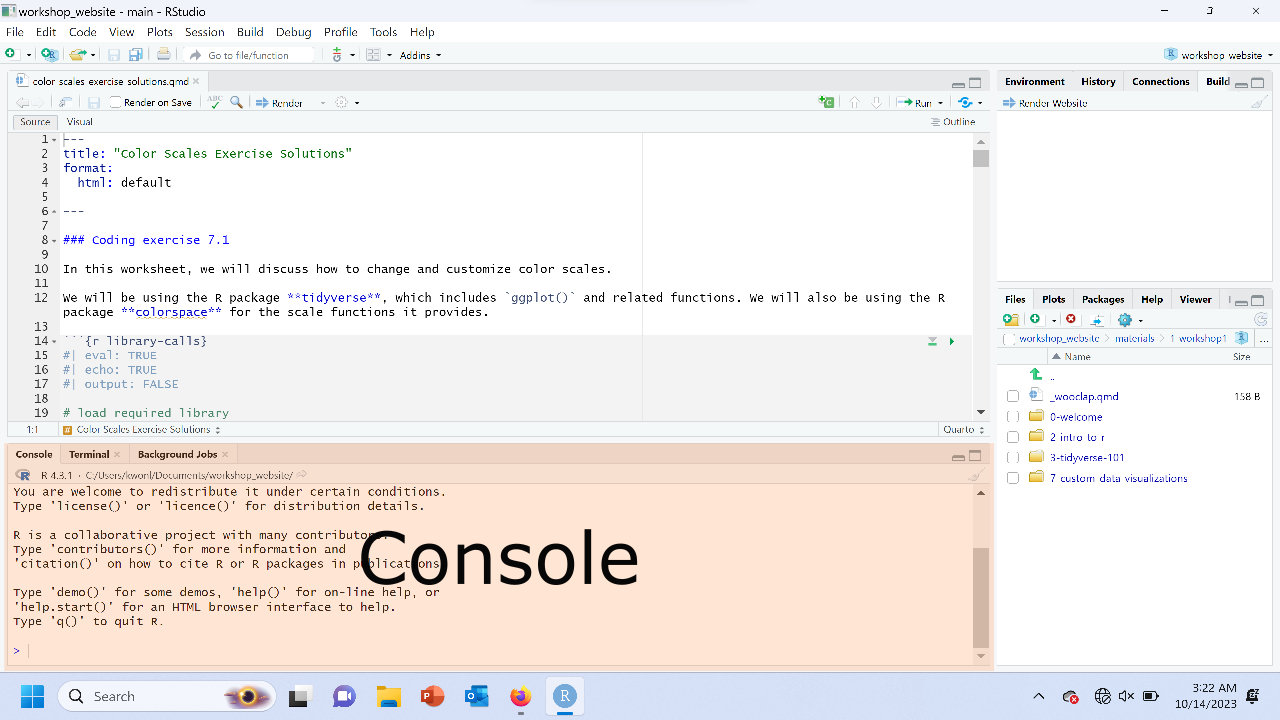1280x720 pixels.
Task: Run the library-calls chunk with the green play icon
Action: point(951,342)
